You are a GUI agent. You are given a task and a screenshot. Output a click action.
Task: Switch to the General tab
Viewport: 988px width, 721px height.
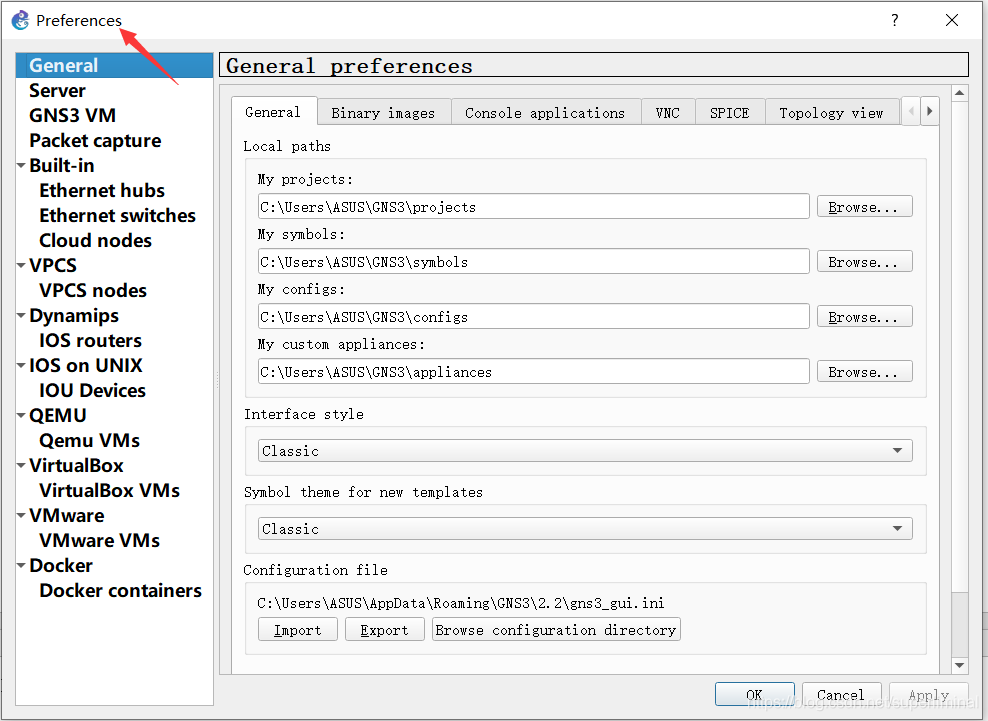[x=273, y=112]
